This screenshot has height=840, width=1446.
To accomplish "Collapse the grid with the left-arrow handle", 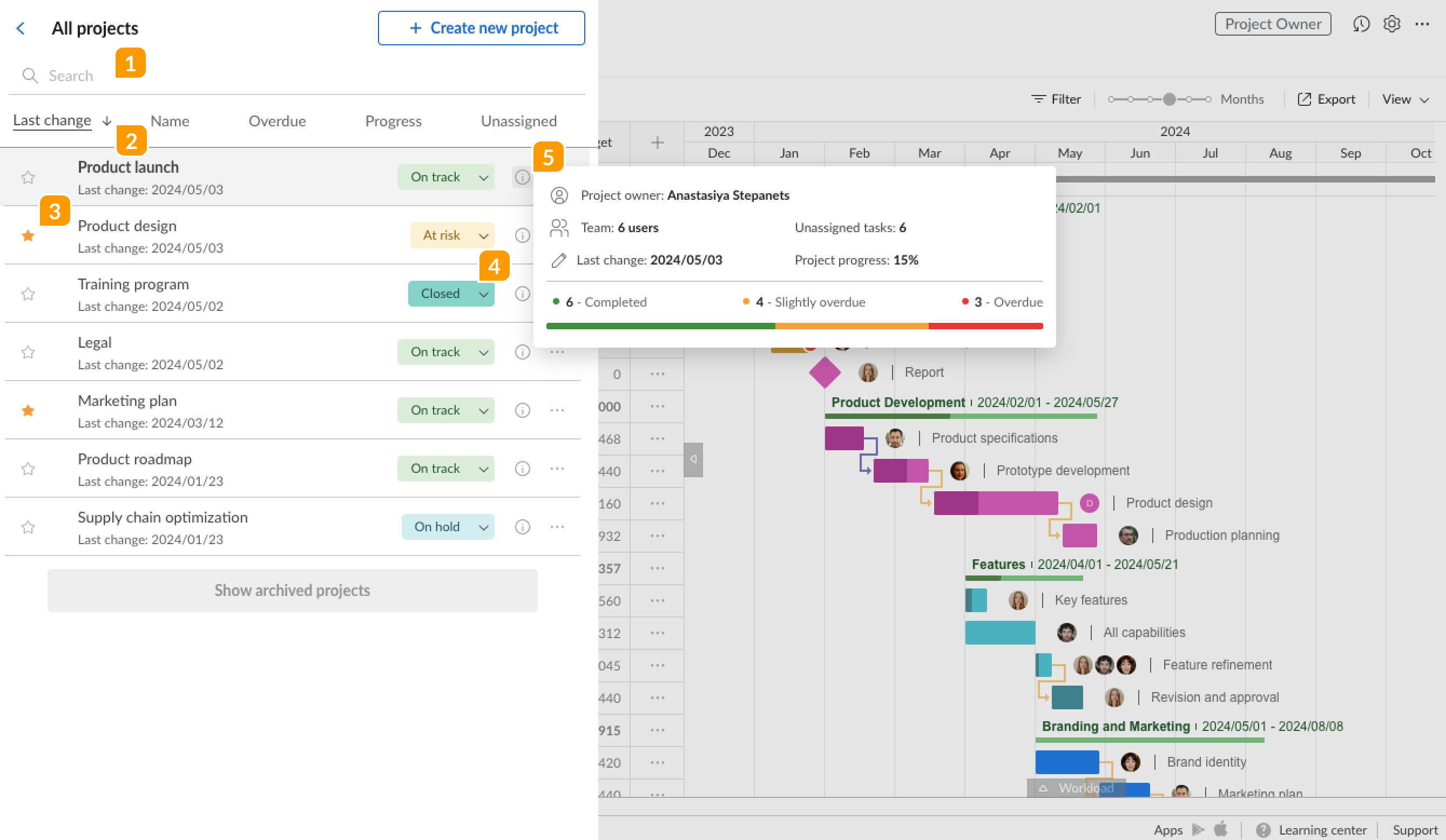I will click(693, 459).
